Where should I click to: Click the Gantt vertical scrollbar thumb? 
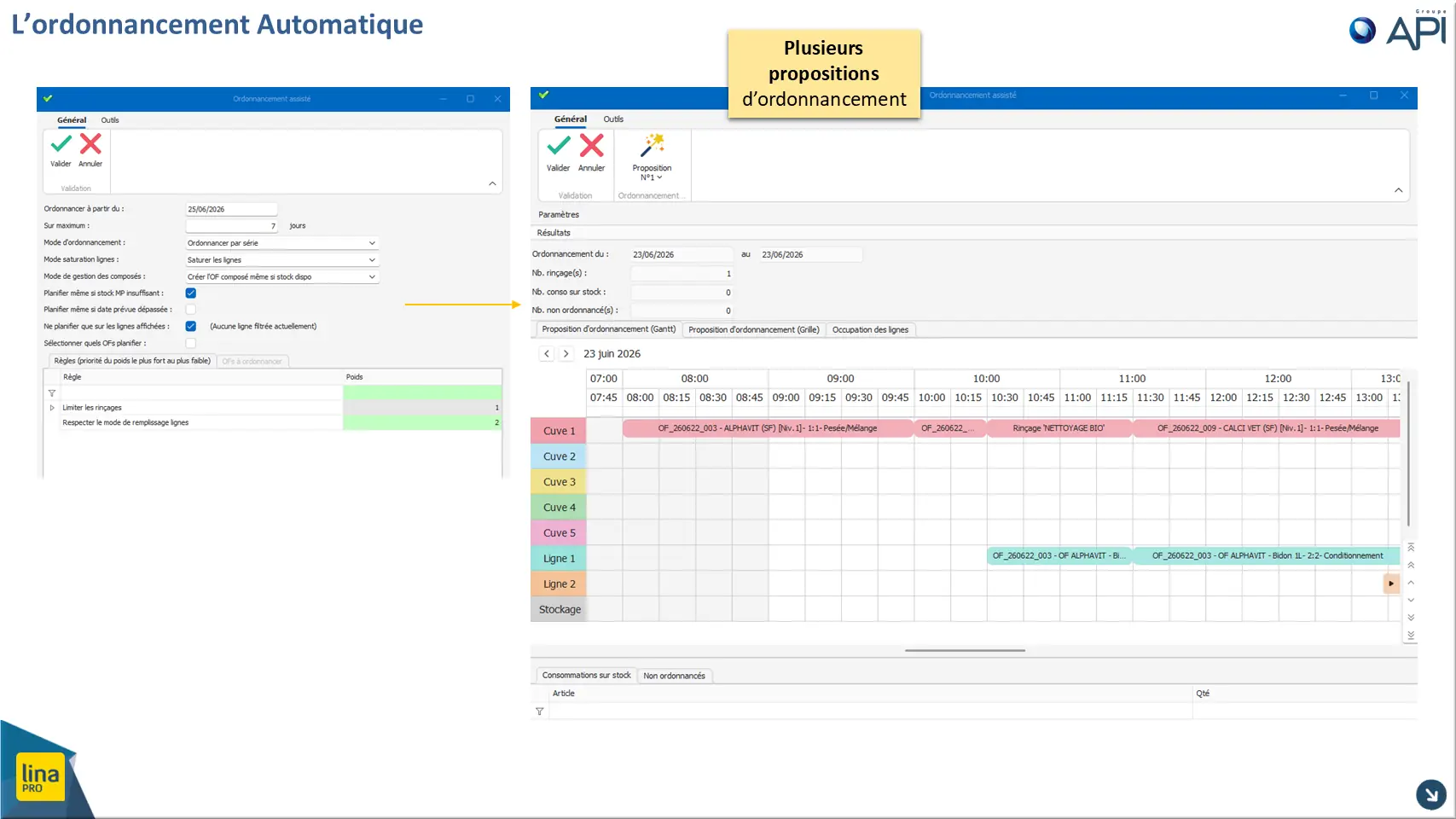tap(1407, 452)
